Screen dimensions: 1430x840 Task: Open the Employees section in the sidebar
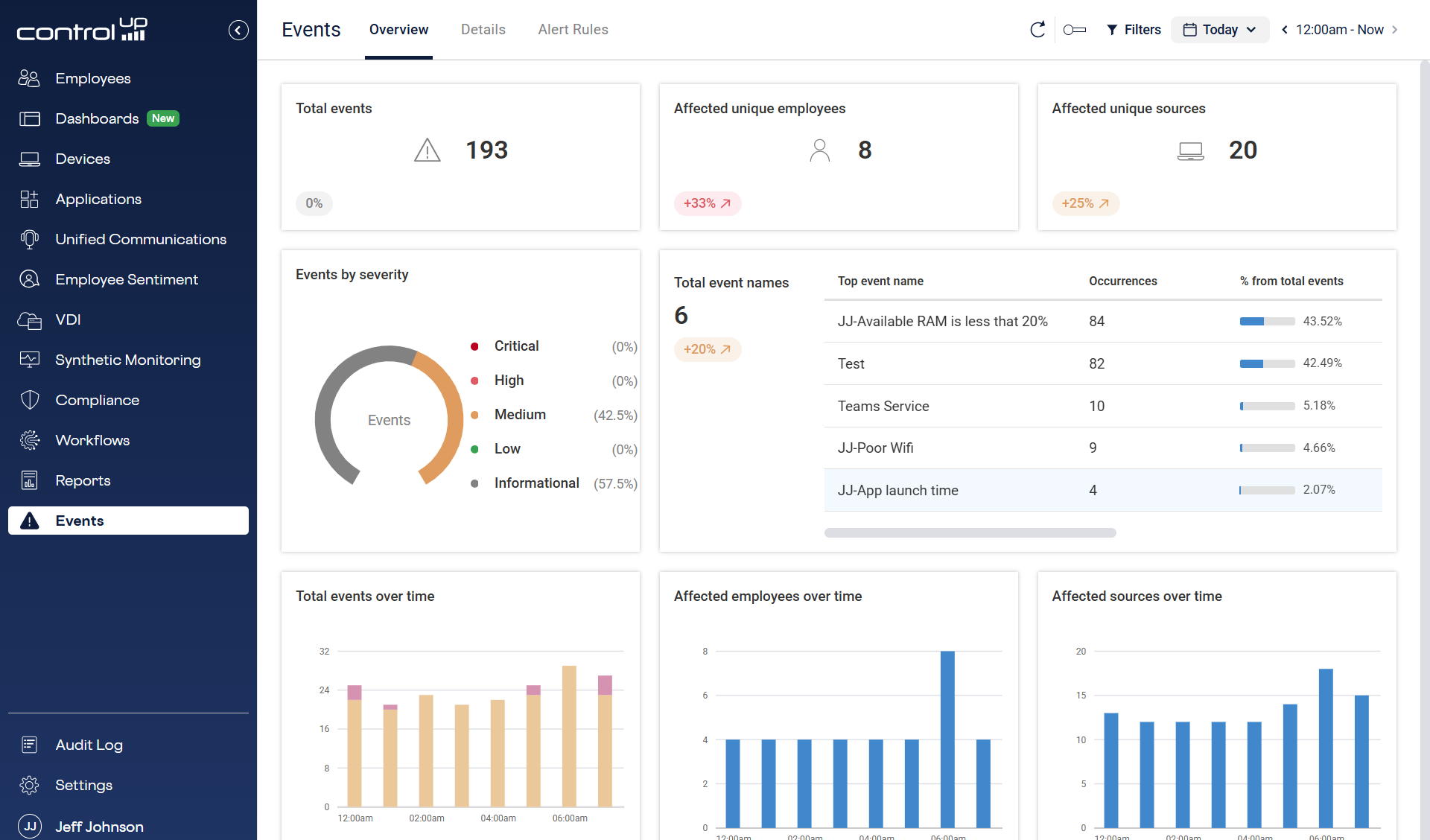pos(92,78)
